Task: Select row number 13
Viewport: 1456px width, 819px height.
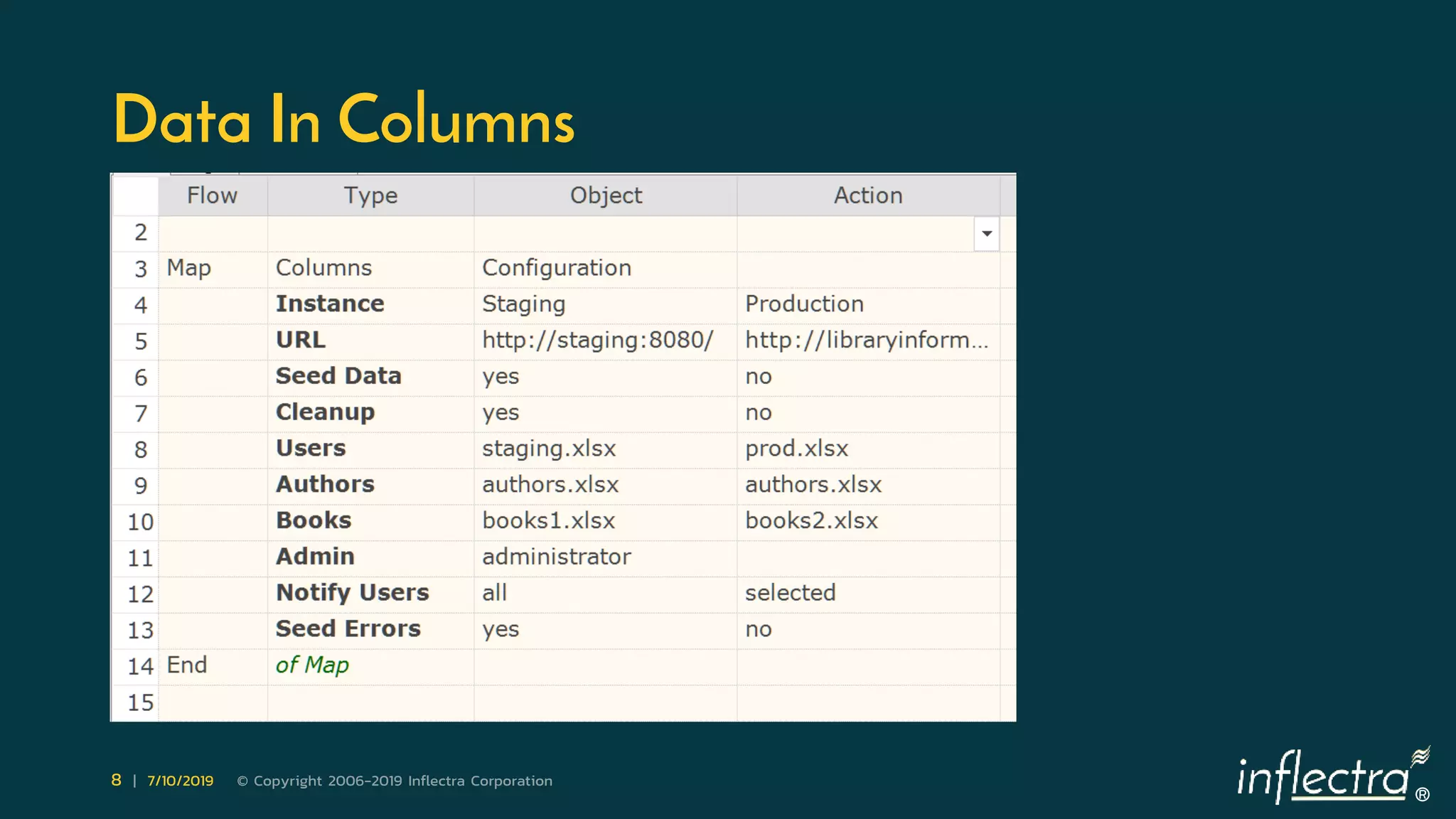Action: point(136,631)
